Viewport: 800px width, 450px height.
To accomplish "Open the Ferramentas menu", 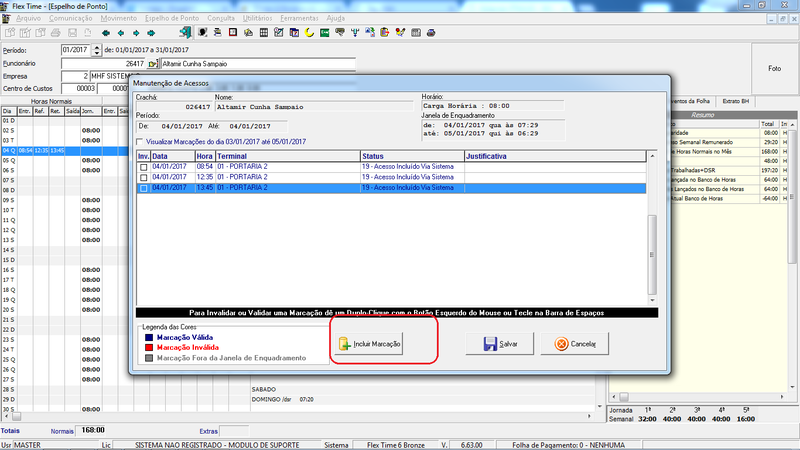I will pyautogui.click(x=299, y=18).
